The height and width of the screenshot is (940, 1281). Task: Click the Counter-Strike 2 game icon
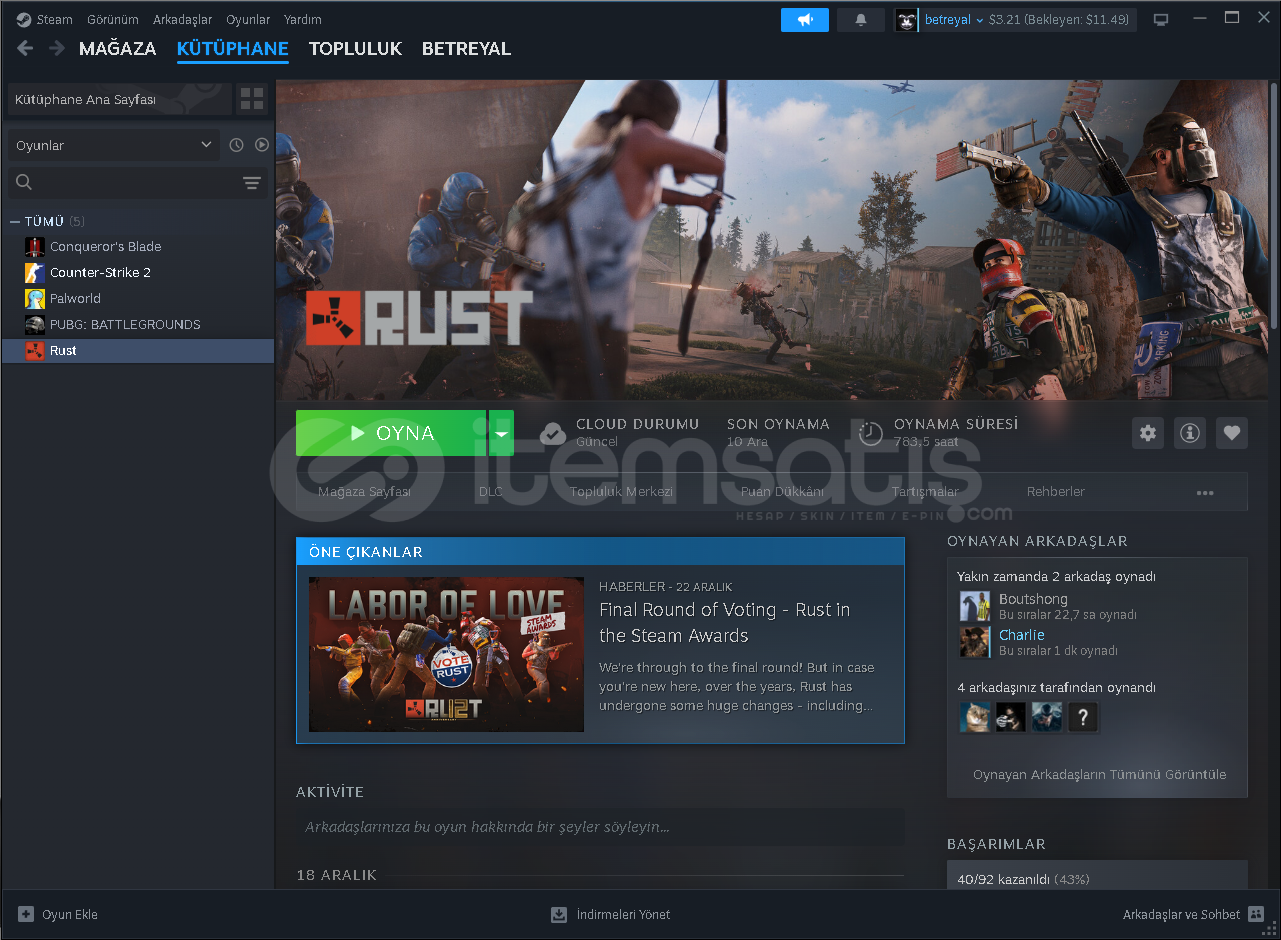pyautogui.click(x=35, y=272)
